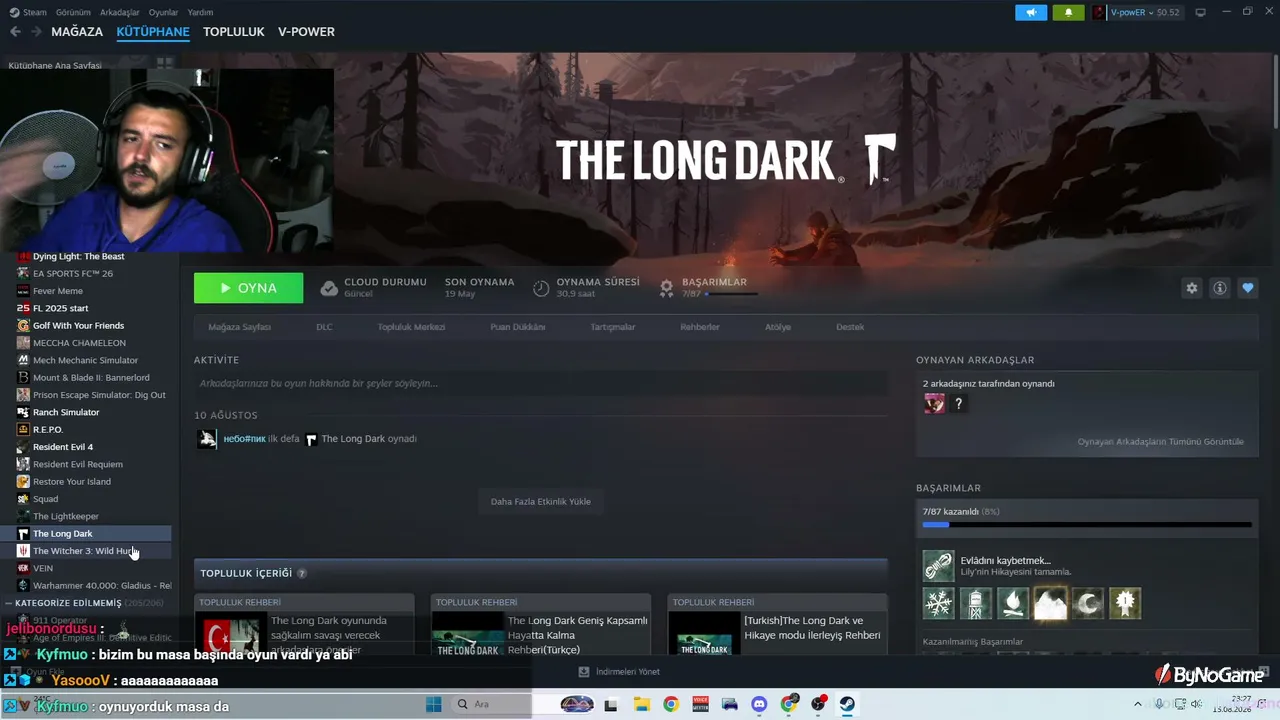The image size is (1280, 720).
Task: Click the glowing mountain achievement icon
Action: [1050, 603]
